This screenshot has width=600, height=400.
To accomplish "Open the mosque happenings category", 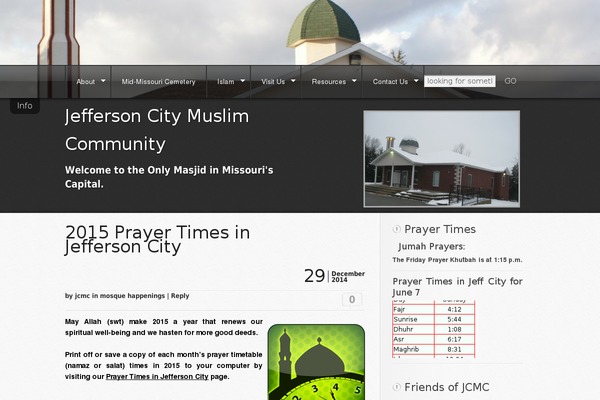I will point(132,296).
